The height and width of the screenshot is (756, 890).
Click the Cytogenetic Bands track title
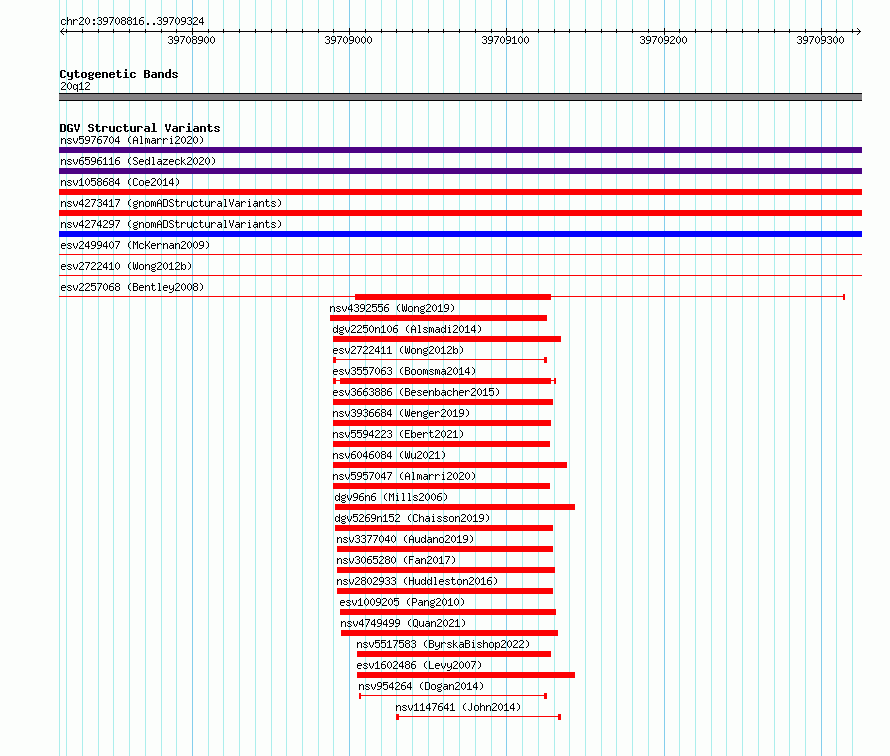[x=119, y=74]
